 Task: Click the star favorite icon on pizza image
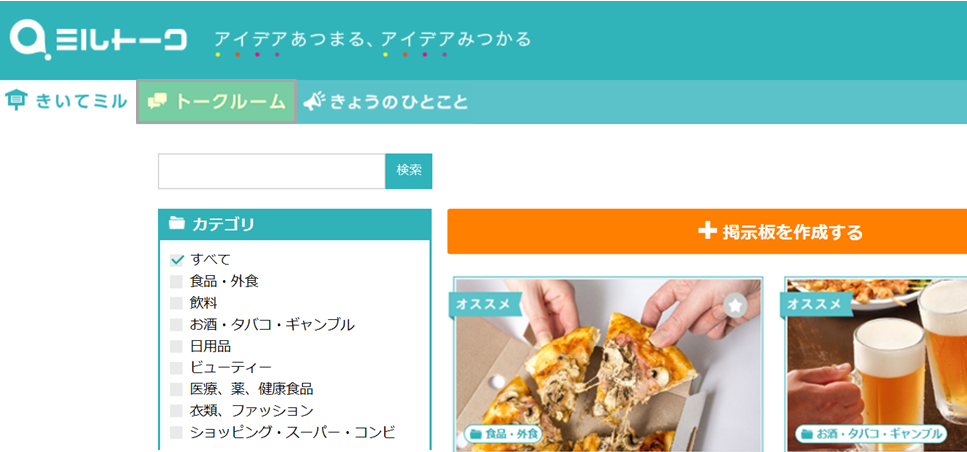click(x=735, y=305)
